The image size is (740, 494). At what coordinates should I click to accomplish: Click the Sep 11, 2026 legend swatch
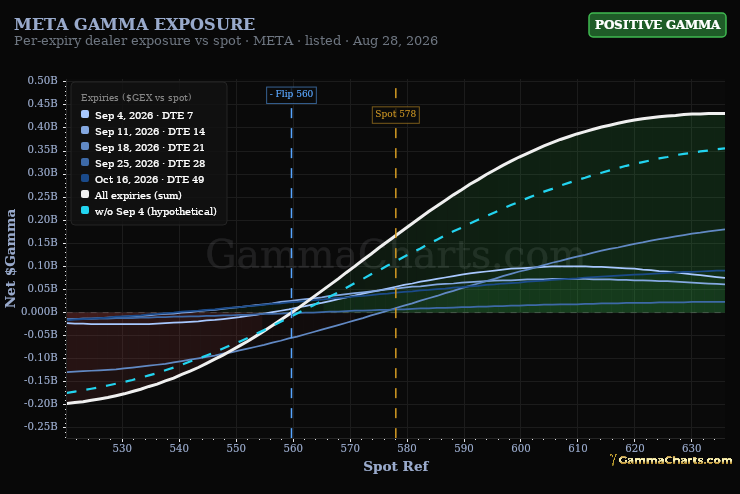(85, 131)
